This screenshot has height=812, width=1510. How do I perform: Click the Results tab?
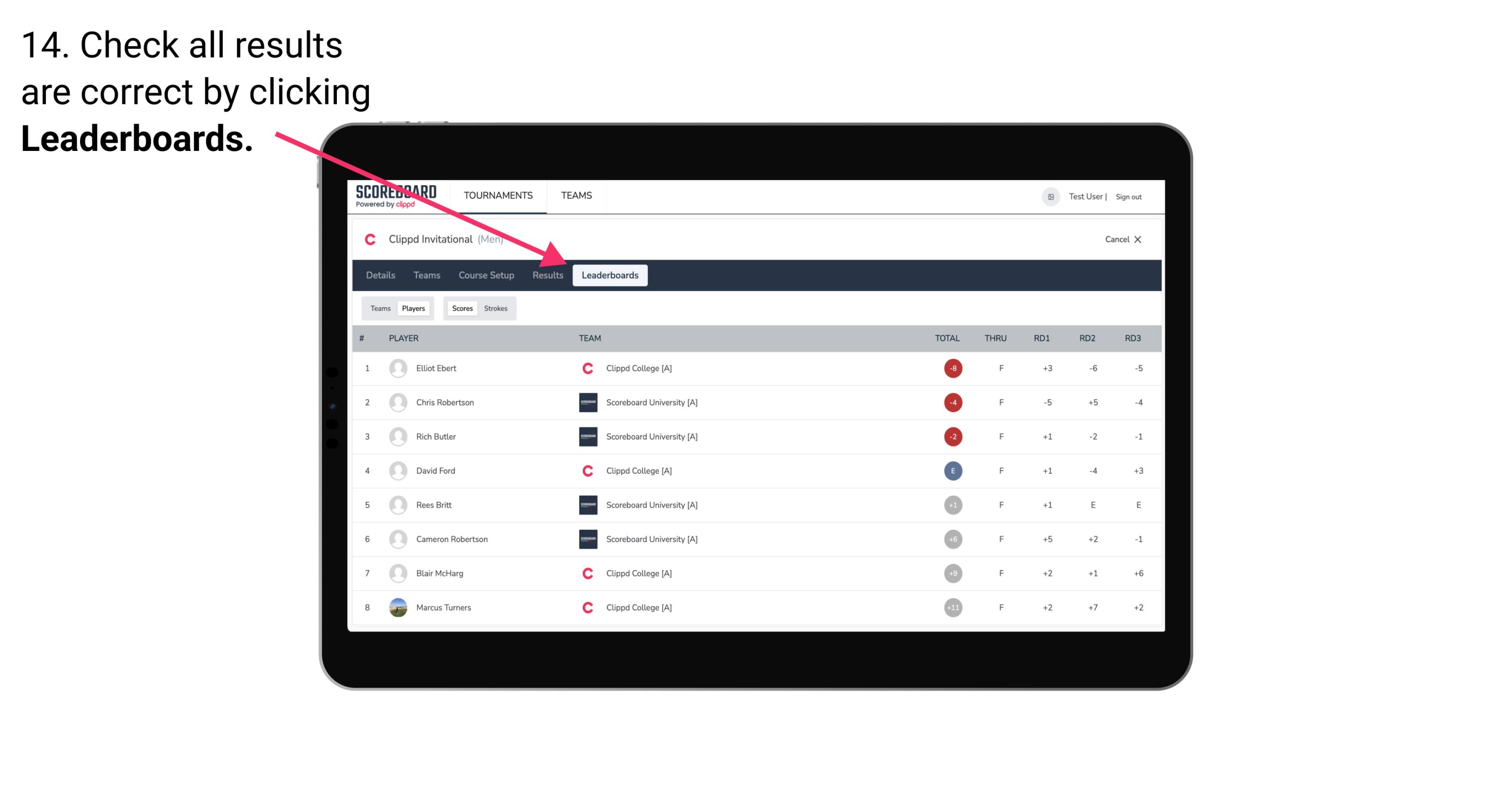[546, 275]
